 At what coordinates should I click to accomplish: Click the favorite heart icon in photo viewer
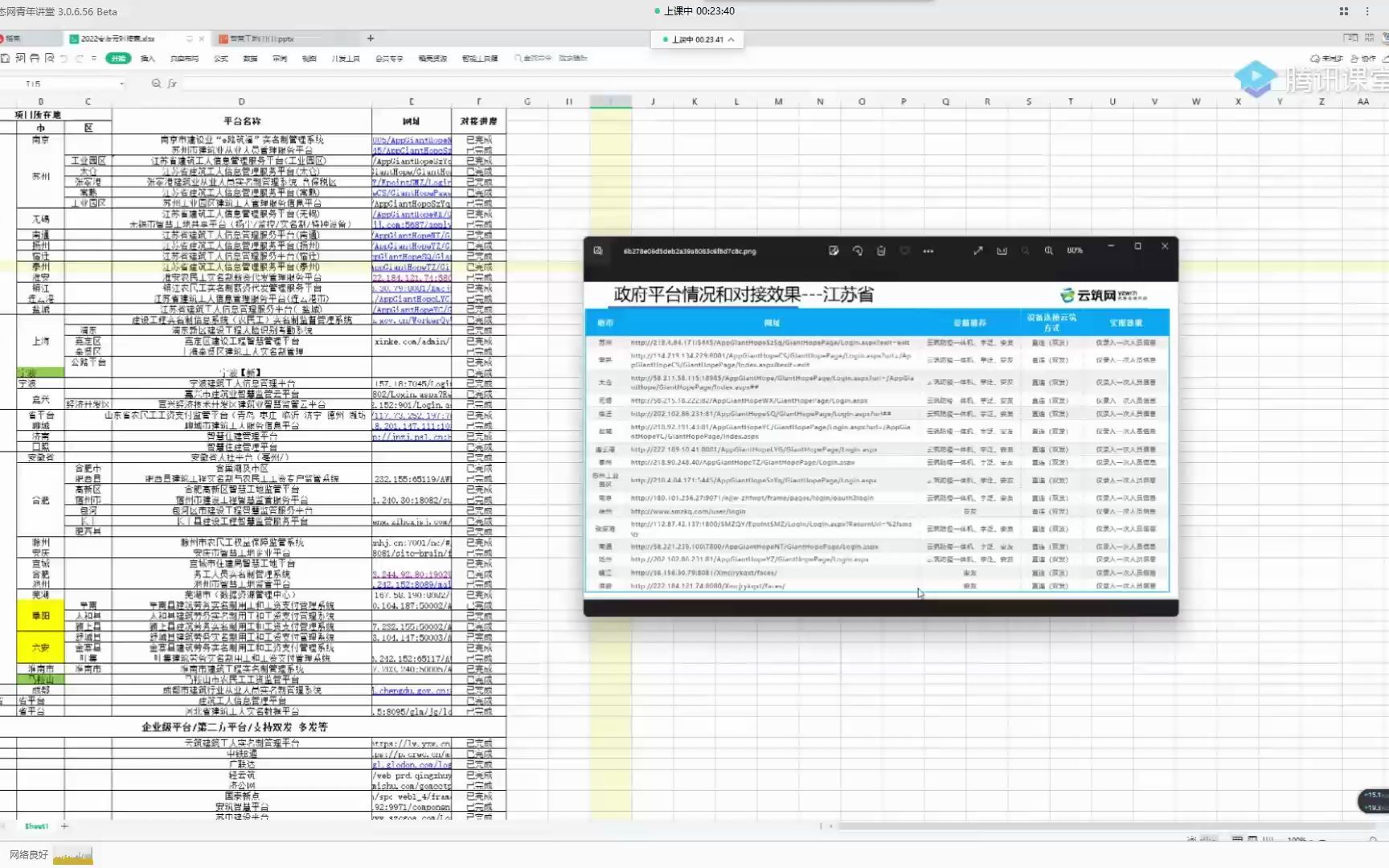coord(904,251)
